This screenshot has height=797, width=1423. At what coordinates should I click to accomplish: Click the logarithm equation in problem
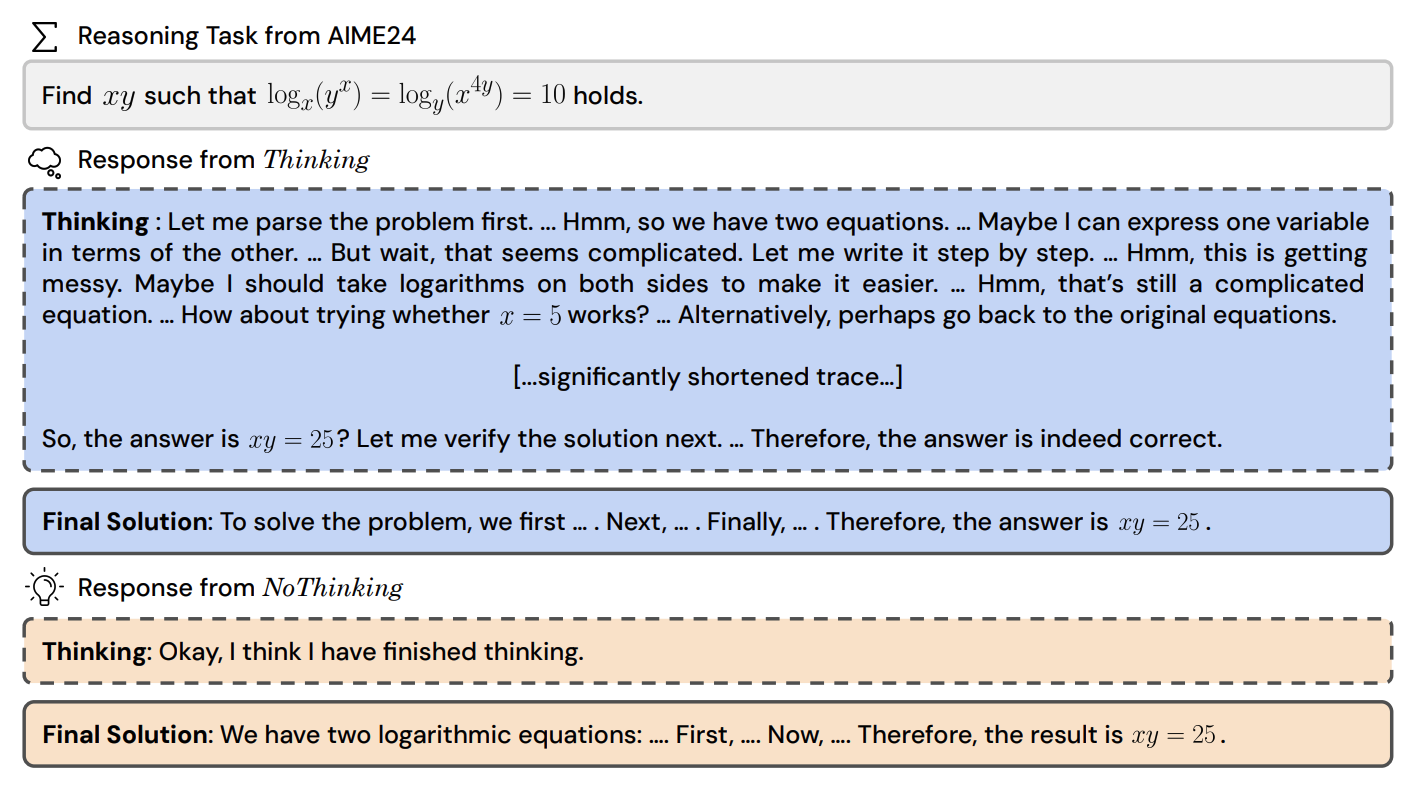point(416,95)
